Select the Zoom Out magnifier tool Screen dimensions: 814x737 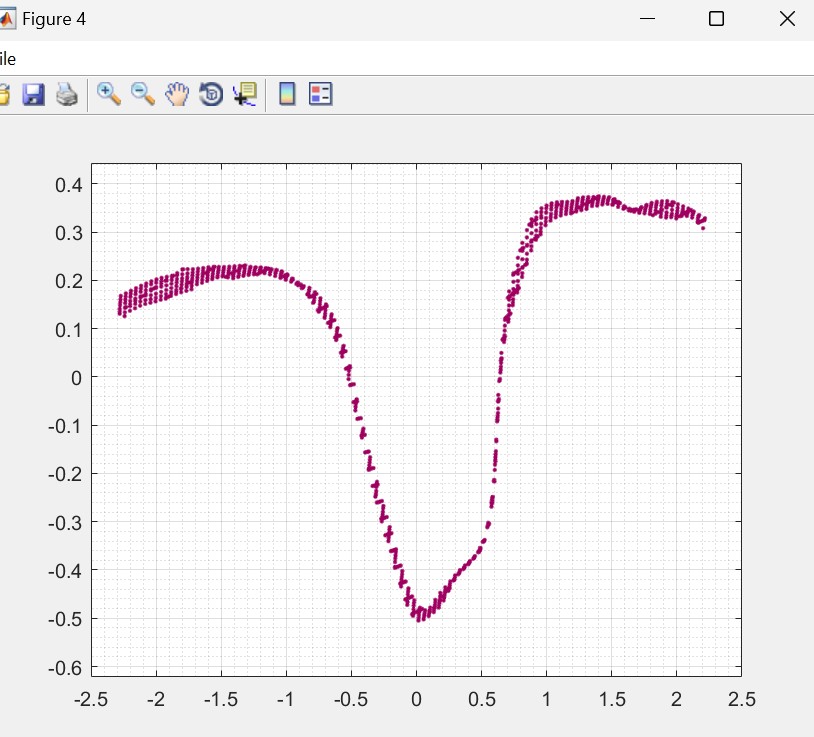tap(143, 95)
